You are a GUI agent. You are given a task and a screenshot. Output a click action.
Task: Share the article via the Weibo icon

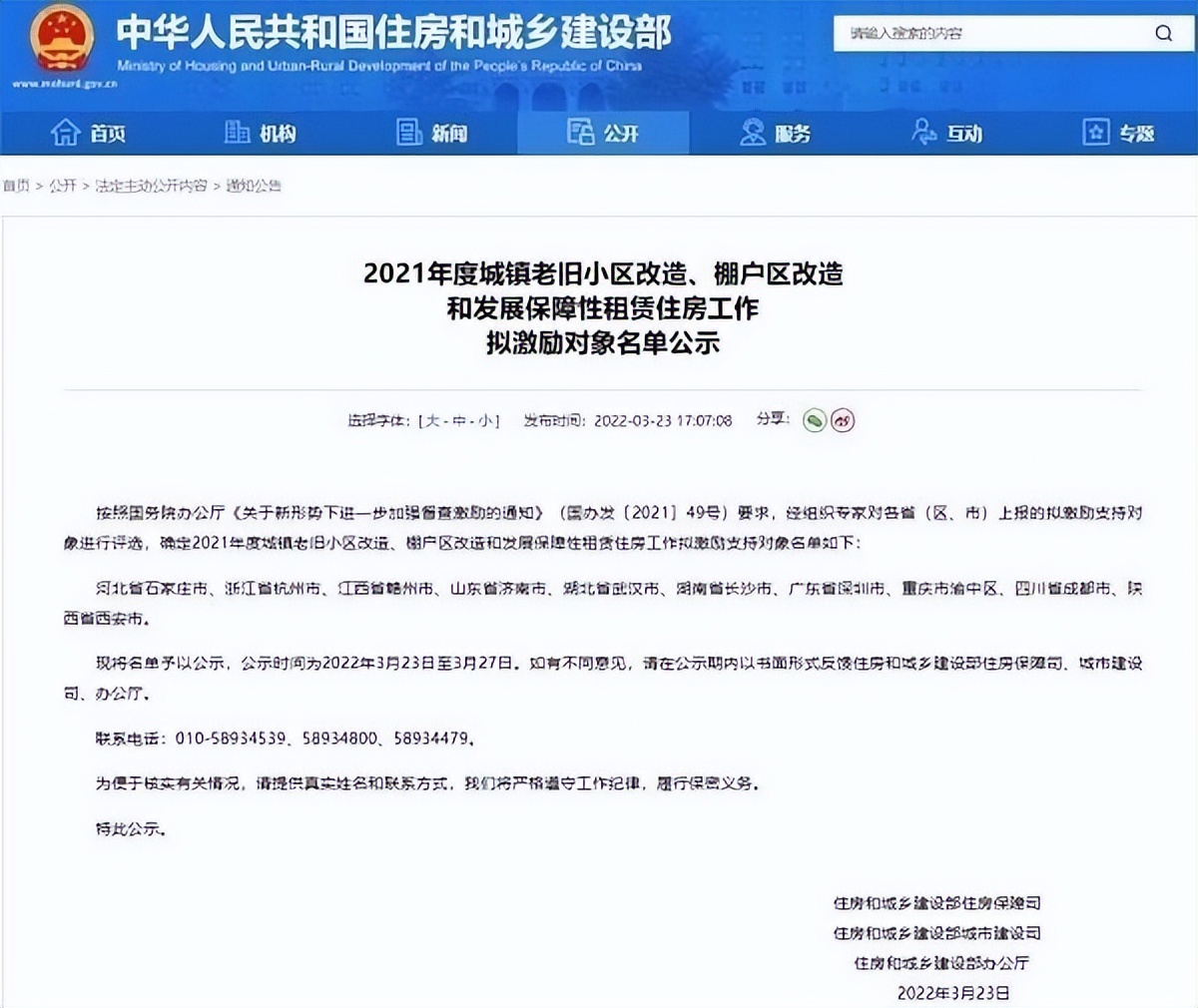(843, 421)
